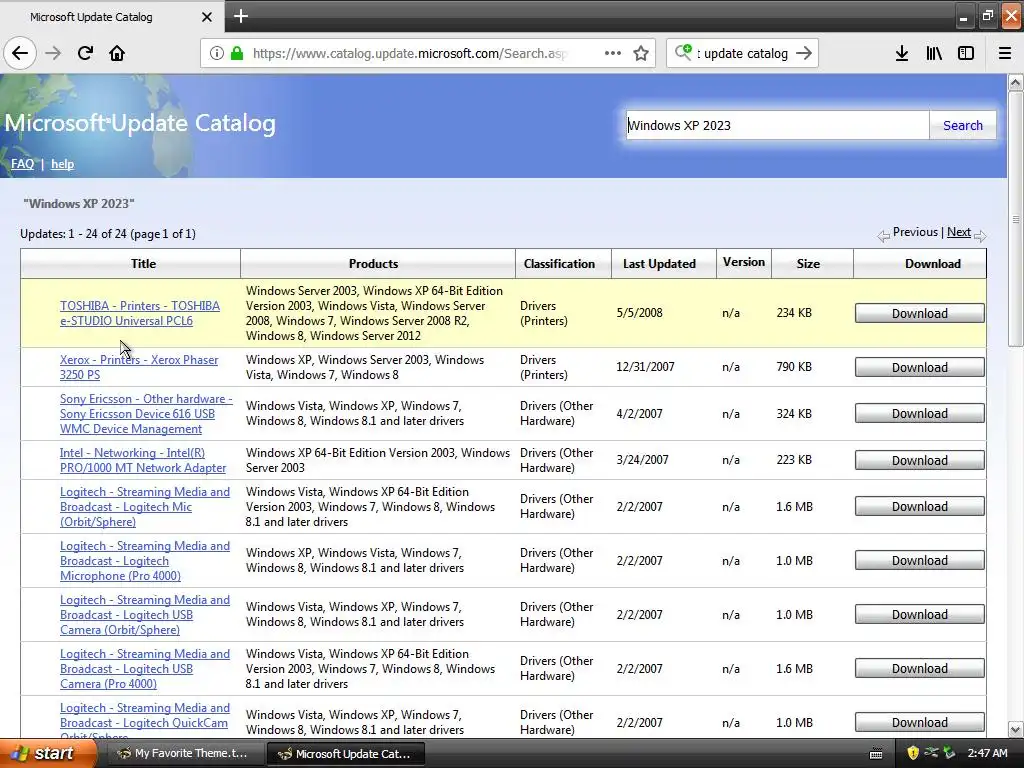The width and height of the screenshot is (1024, 768).
Task: Sort results by Title column
Action: [x=143, y=264]
